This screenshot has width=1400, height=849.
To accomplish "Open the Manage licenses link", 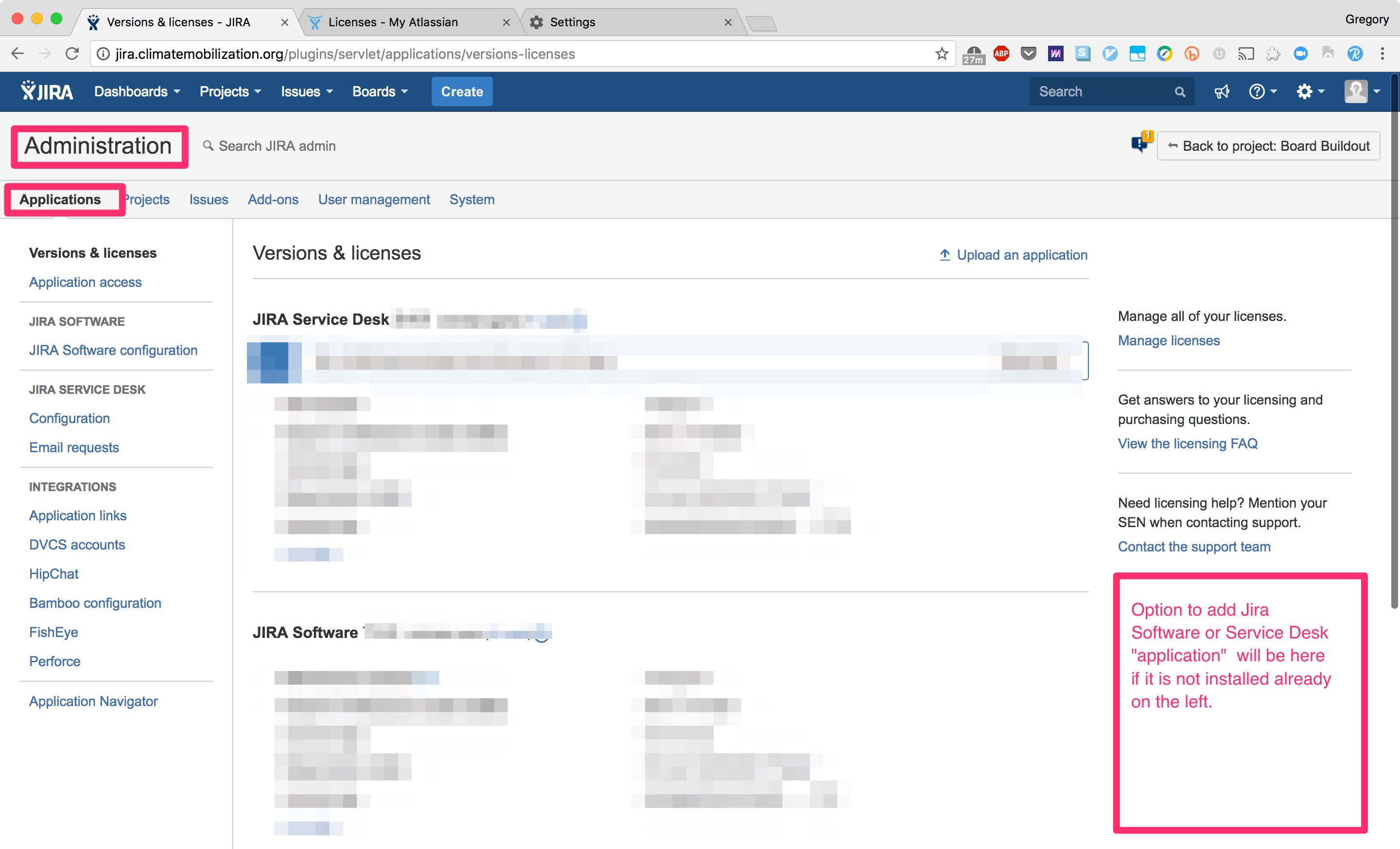I will coord(1168,340).
